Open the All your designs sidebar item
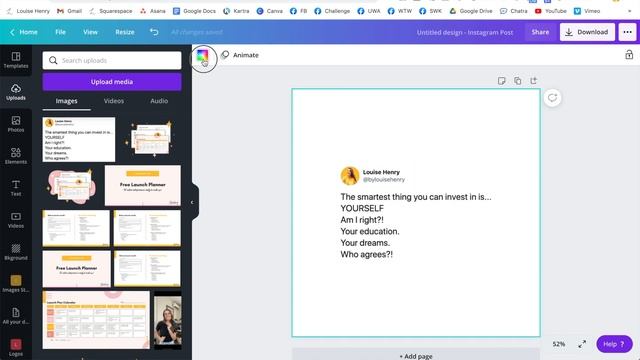The image size is (640, 360). 16,316
